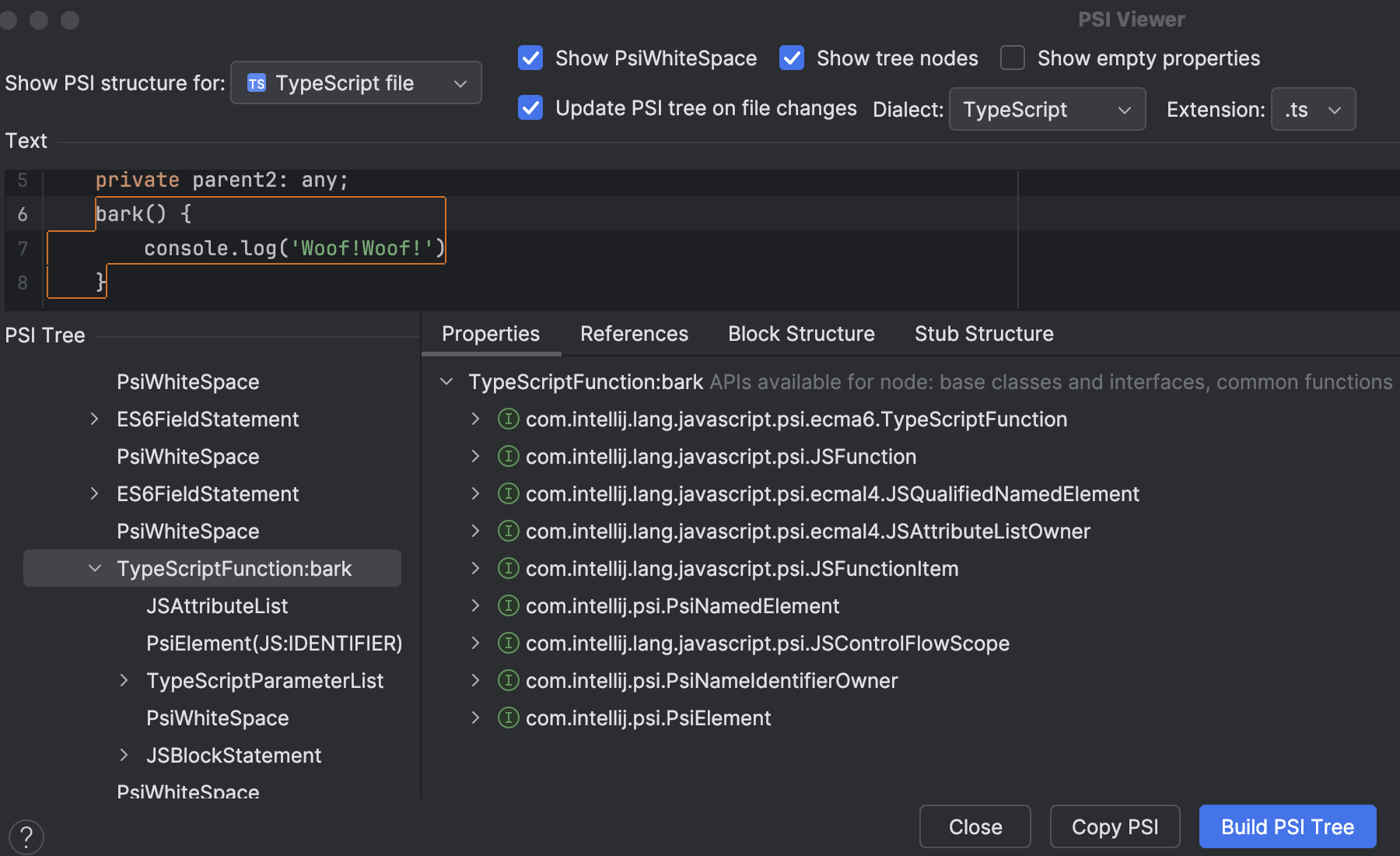Click the interface icon beside PsiElement

[x=509, y=717]
